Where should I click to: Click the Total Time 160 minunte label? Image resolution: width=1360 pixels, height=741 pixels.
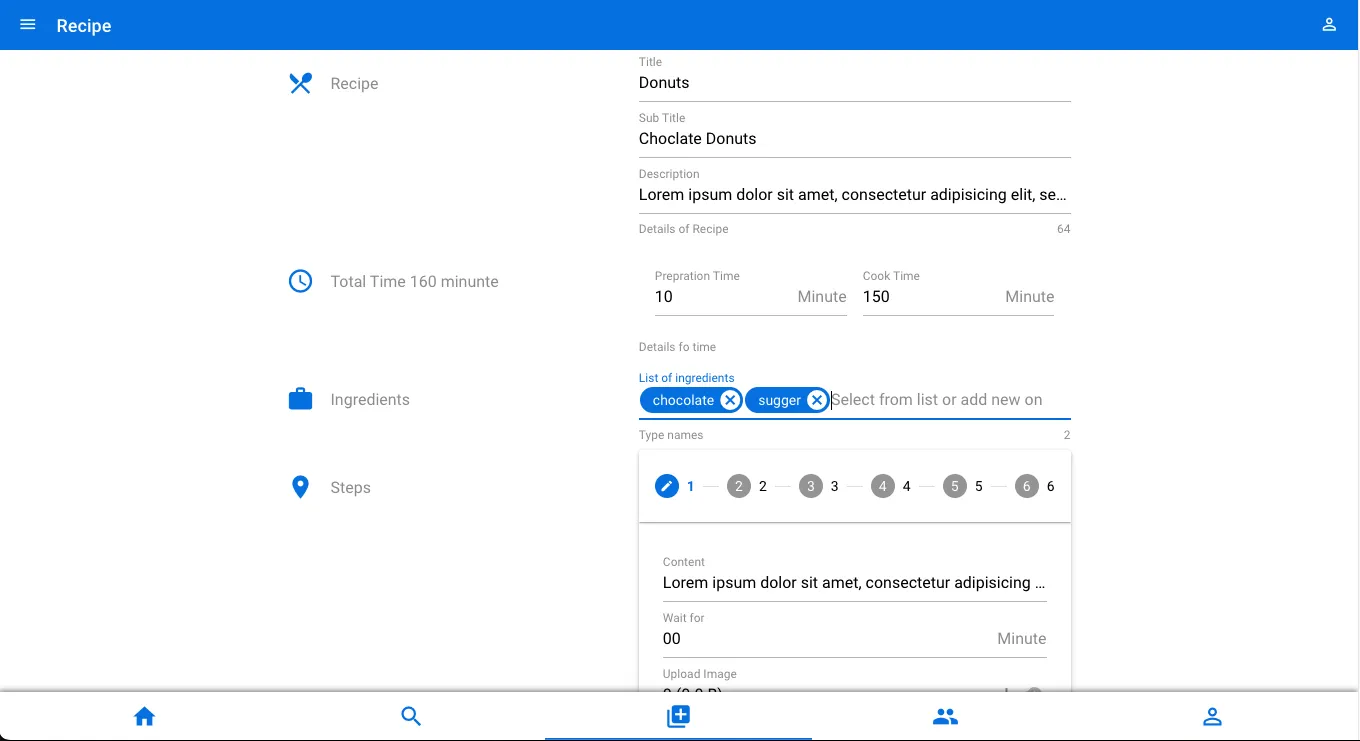(x=414, y=282)
